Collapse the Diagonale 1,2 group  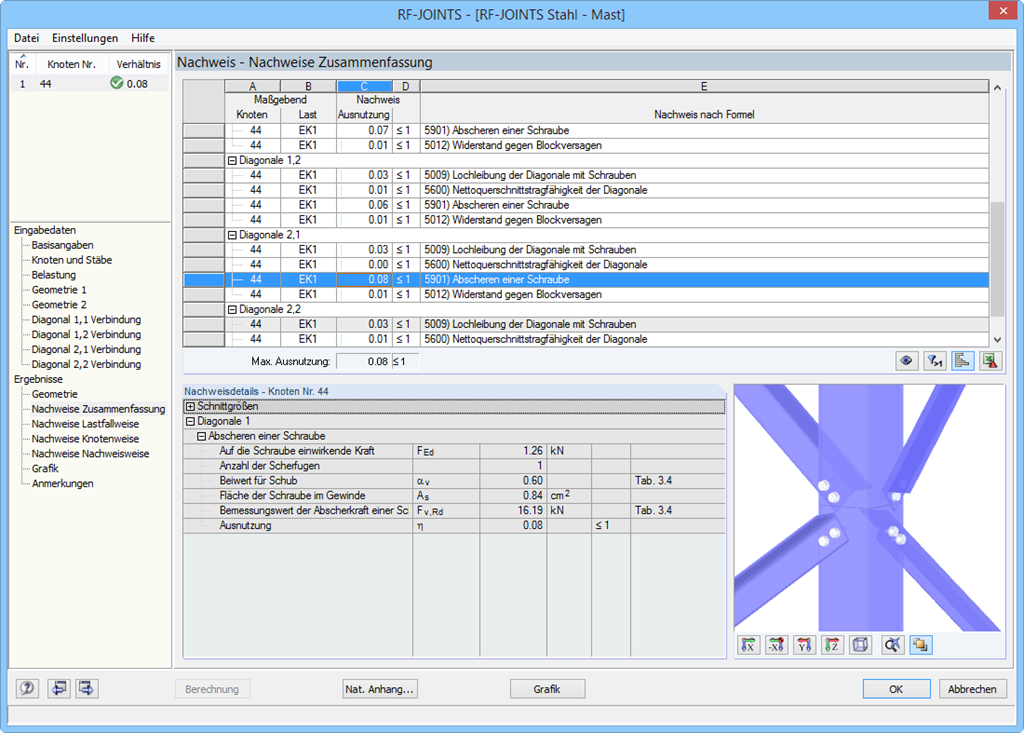coord(232,160)
